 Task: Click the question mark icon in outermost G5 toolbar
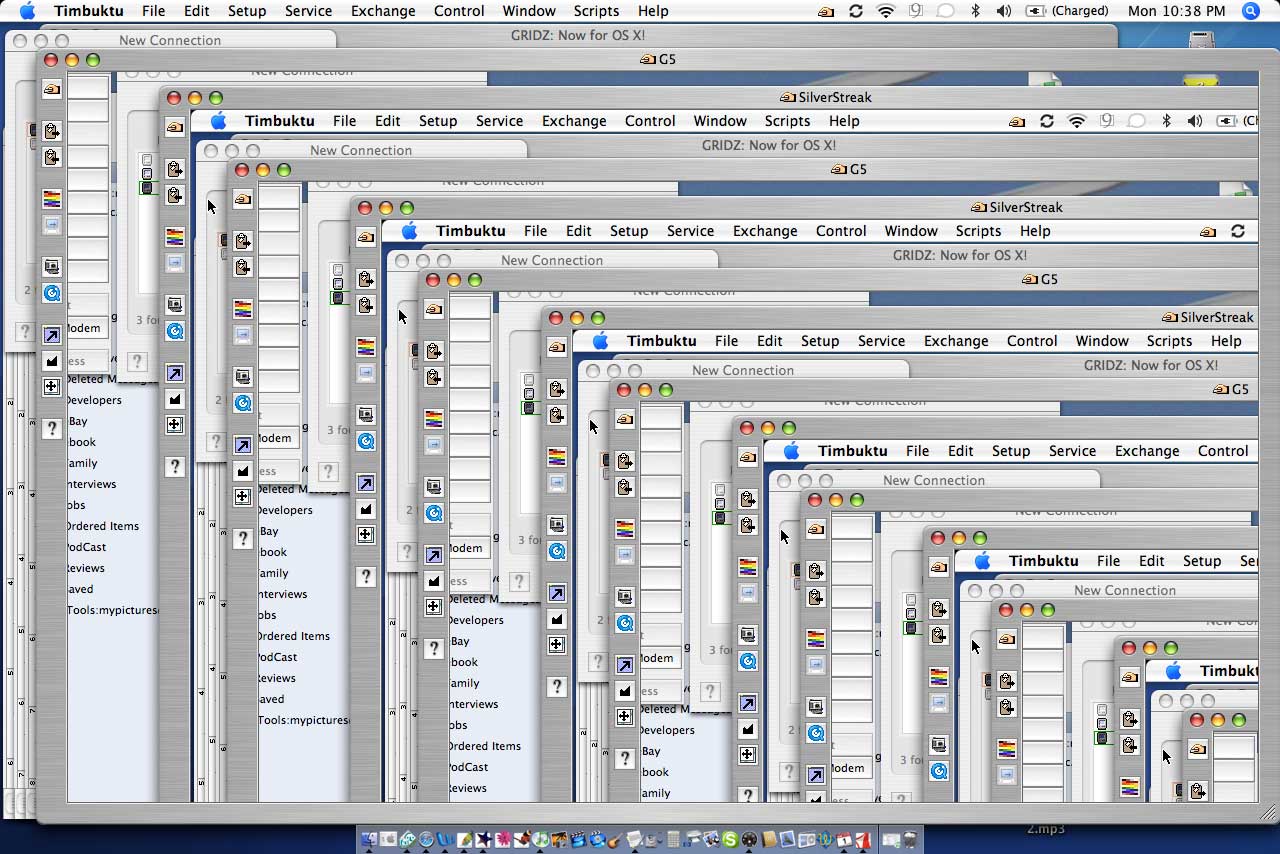(52, 428)
